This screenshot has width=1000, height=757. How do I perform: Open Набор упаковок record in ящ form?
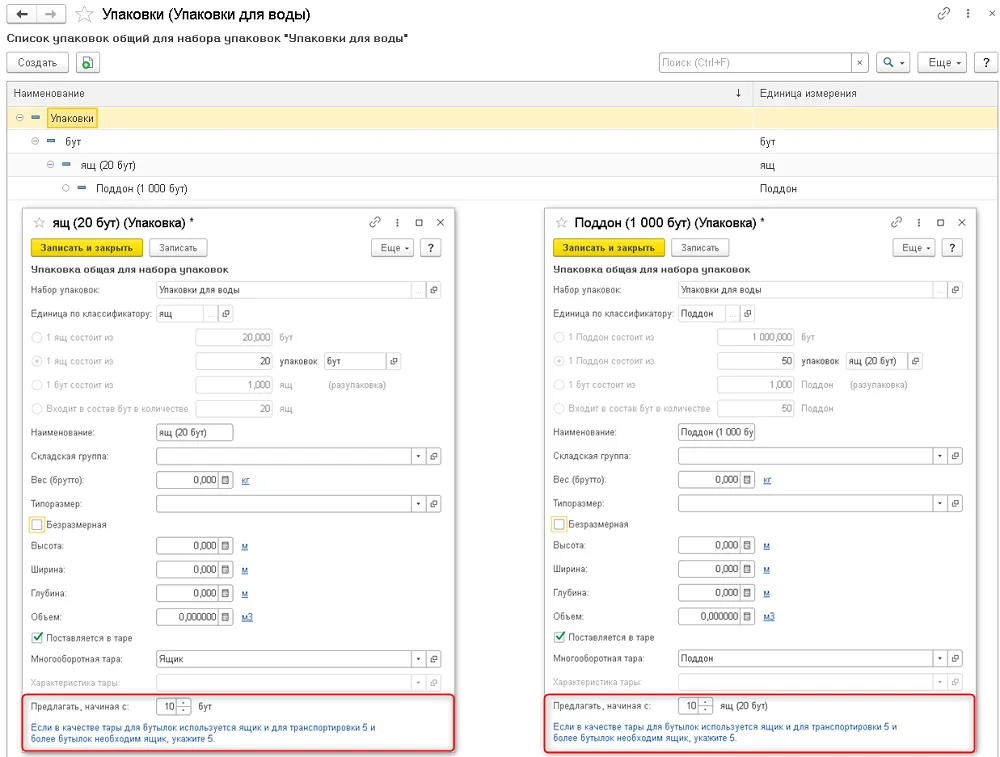(x=434, y=290)
